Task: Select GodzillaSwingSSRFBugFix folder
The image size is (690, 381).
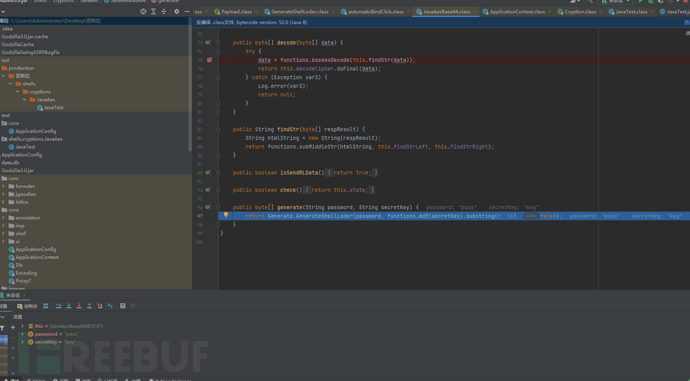Action: (30, 52)
